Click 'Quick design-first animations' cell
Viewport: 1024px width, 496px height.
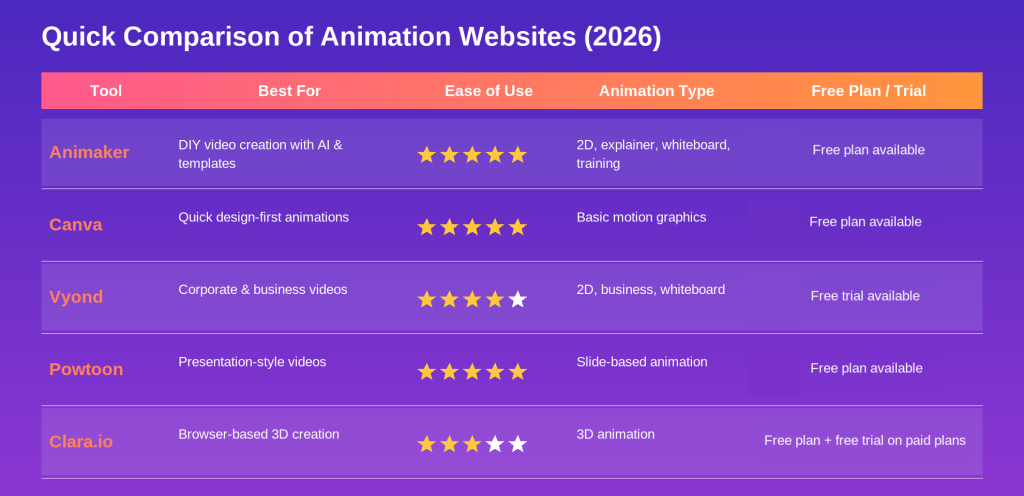(x=264, y=217)
